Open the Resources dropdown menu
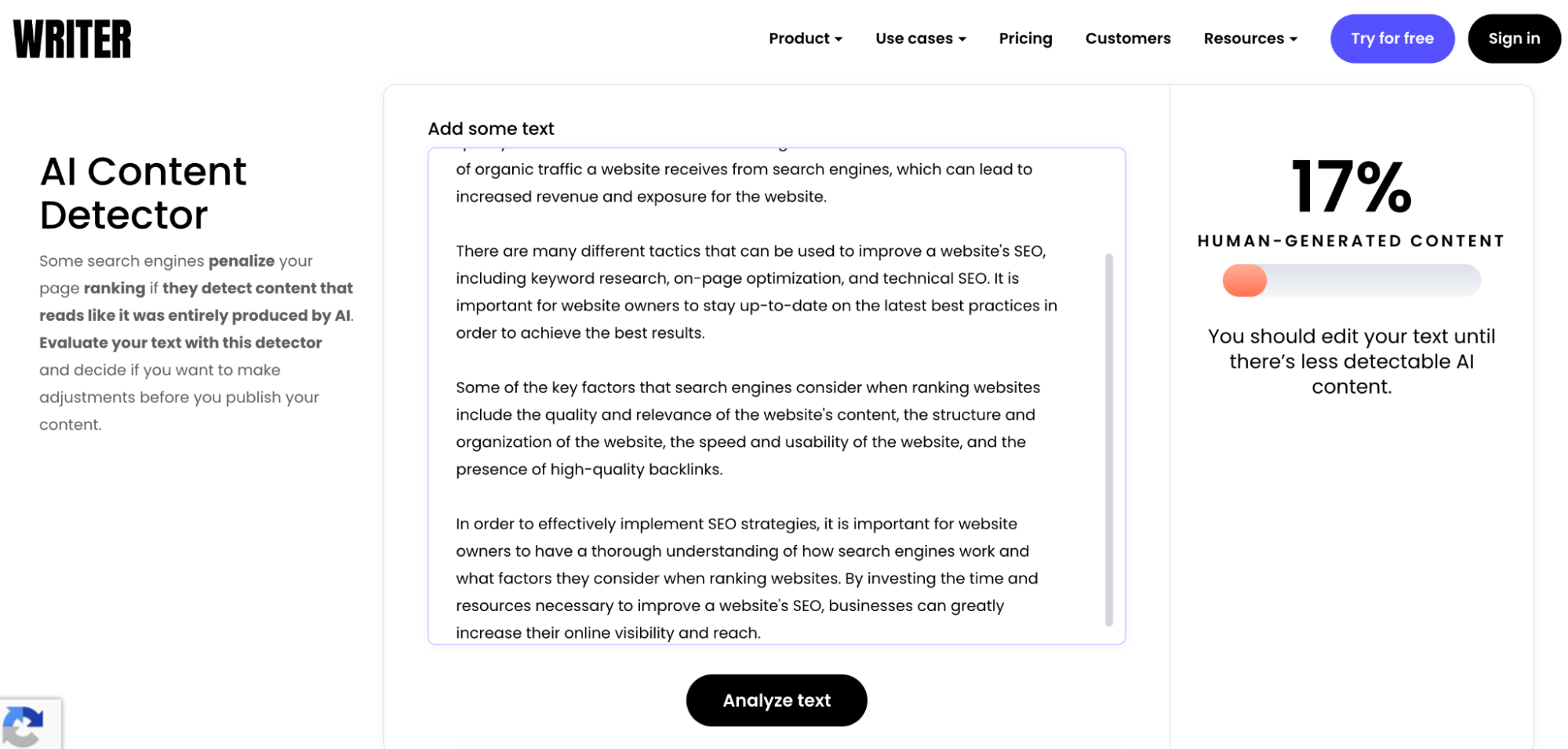 point(1250,38)
